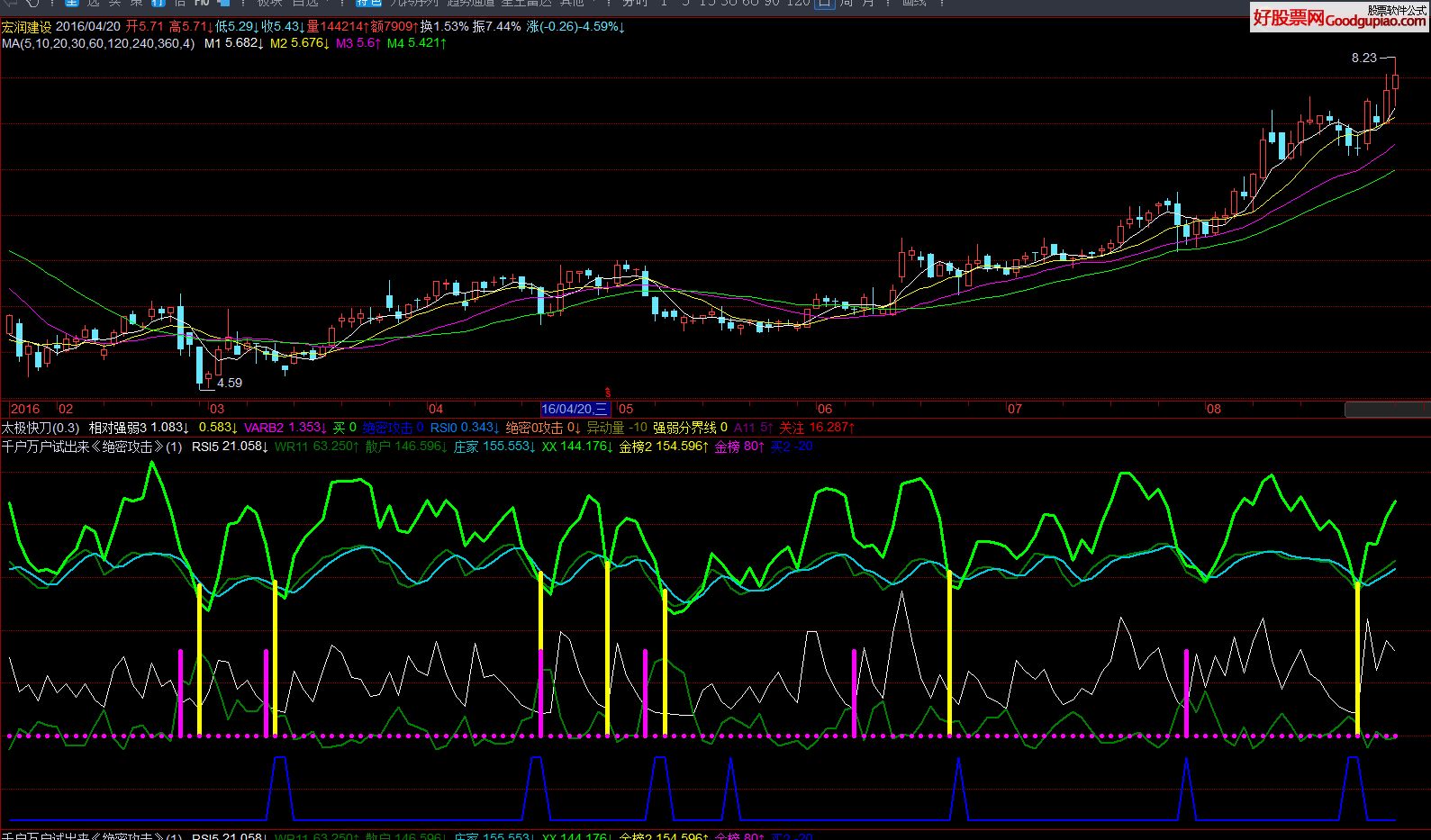Click the 异动量 -10 value
This screenshot has width=1431, height=840.
coord(617,428)
